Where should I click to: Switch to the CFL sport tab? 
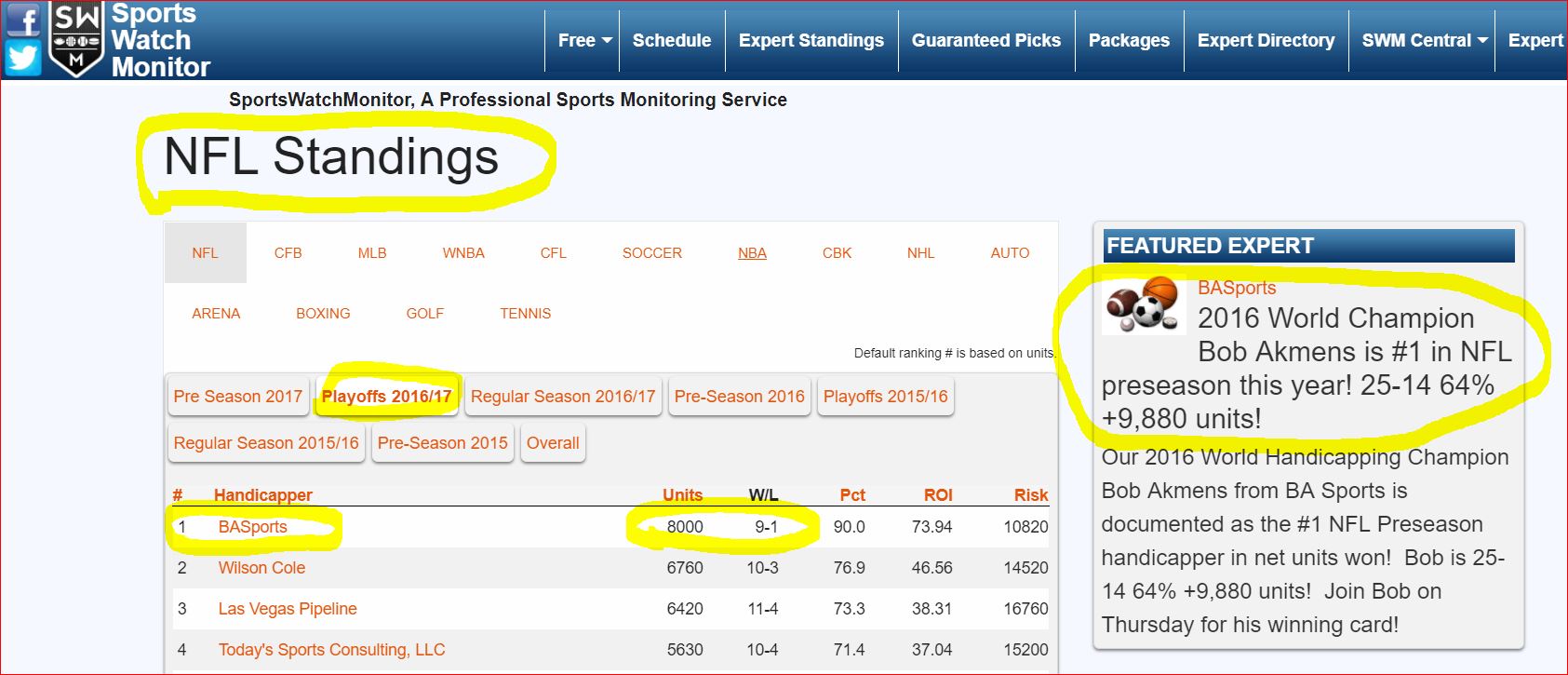553,252
